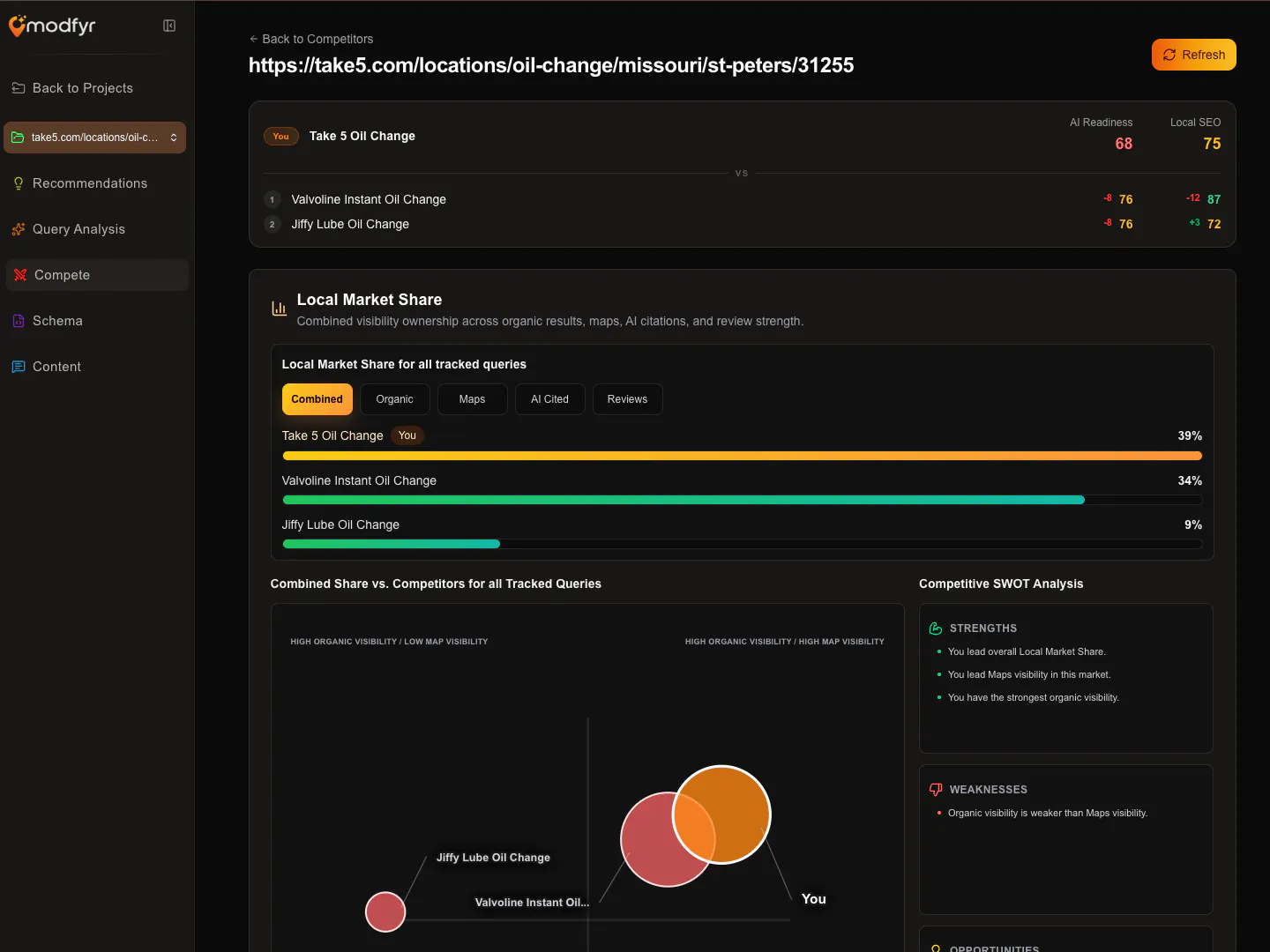This screenshot has width=1270, height=952.
Task: Click the Weaknesses thumbs-down icon
Action: point(936,790)
